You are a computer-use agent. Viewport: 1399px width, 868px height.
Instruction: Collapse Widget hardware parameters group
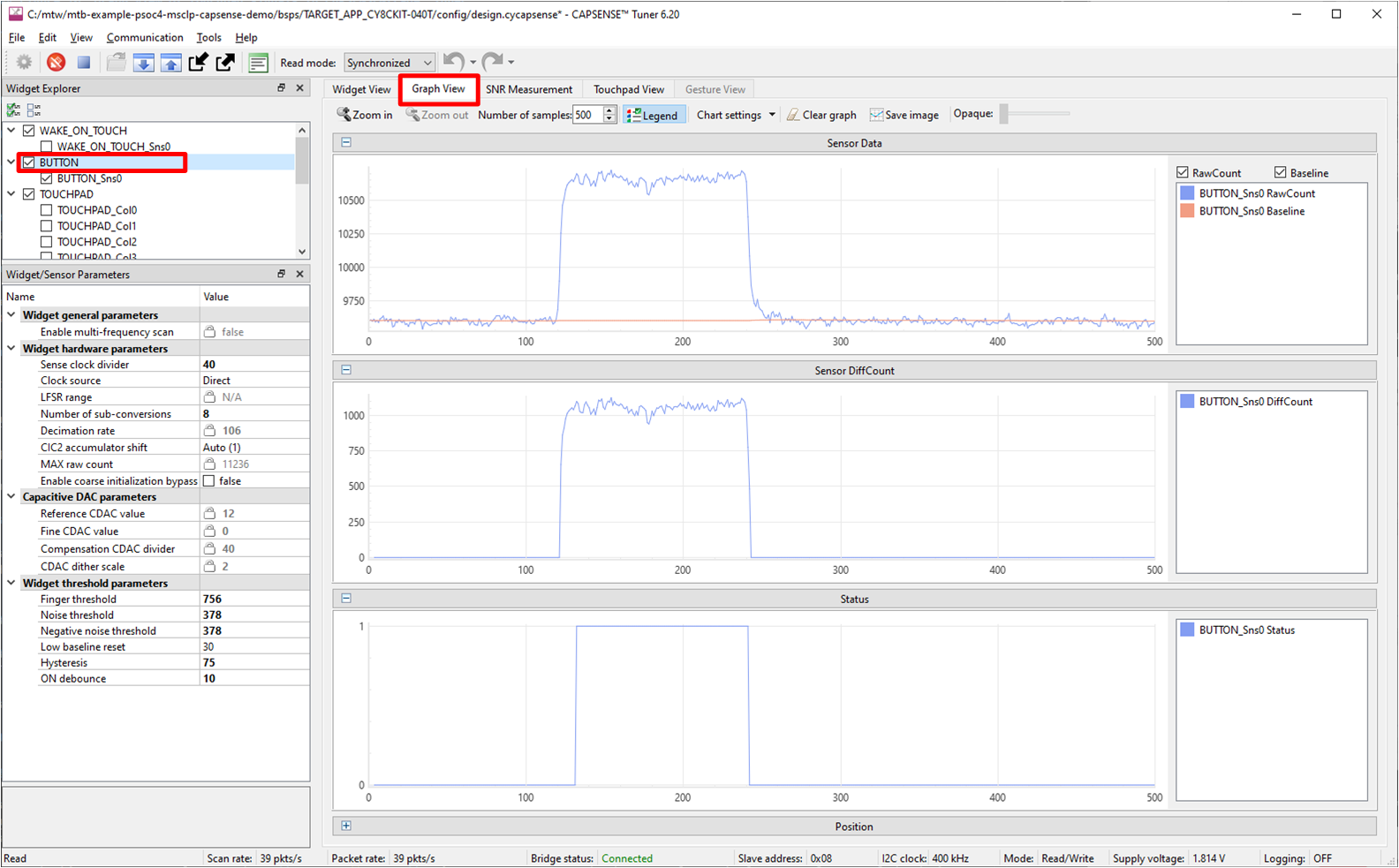tap(11, 349)
